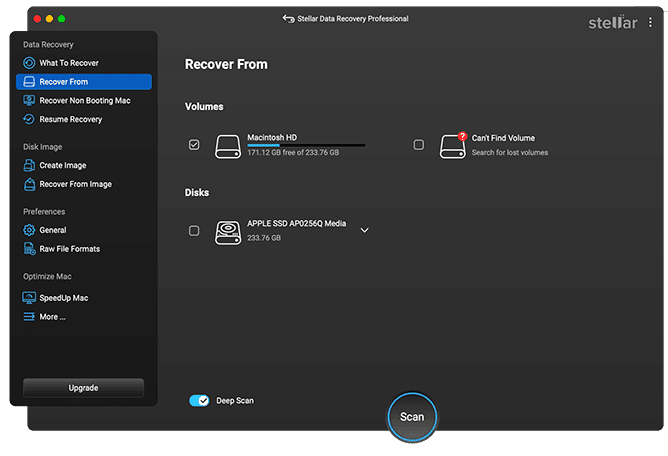Click the Recover Non Booting Mac icon
The width and height of the screenshot is (668, 456).
pos(29,101)
